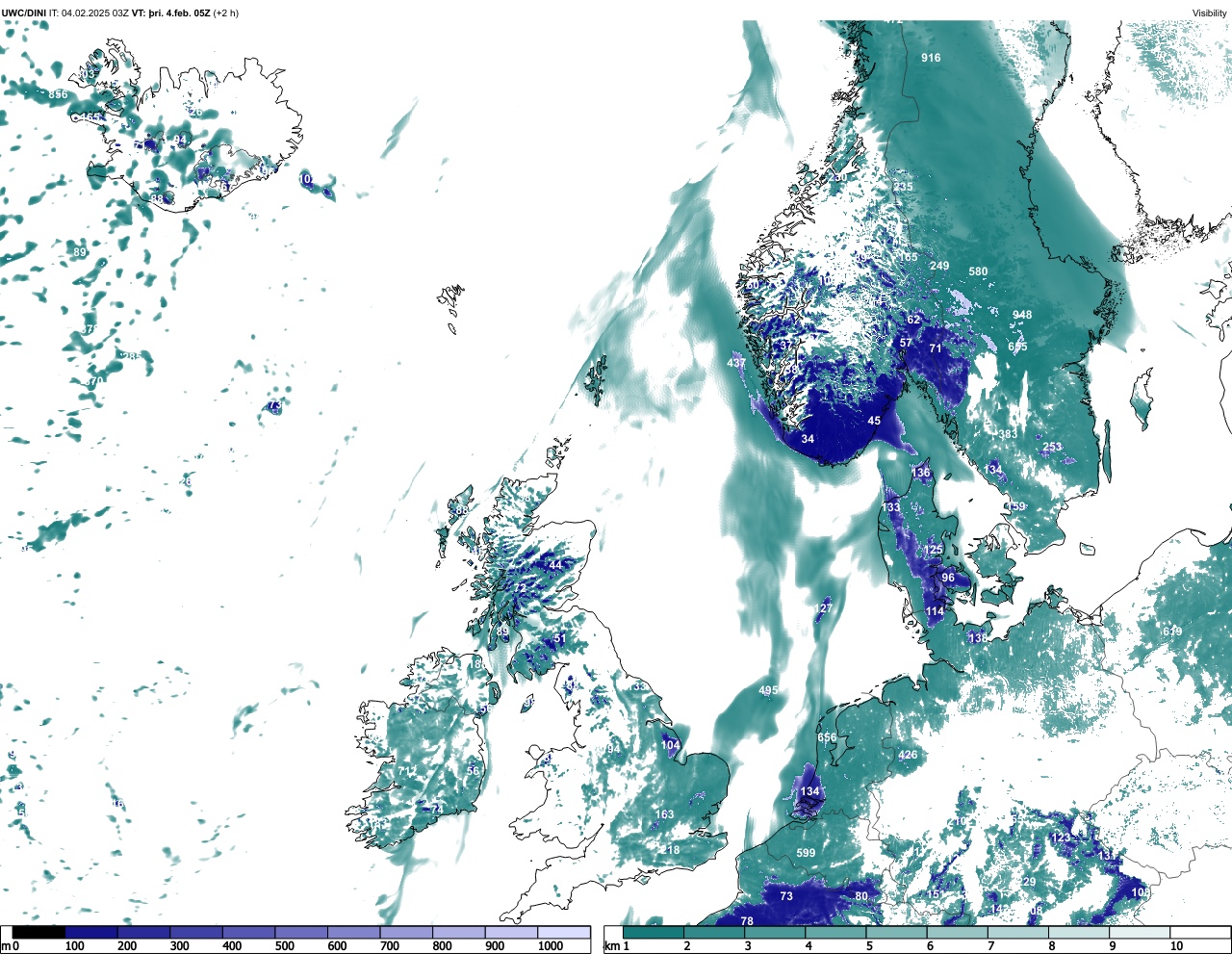
Task: Click the 500–600 m legend swatch
Action: click(x=301, y=932)
